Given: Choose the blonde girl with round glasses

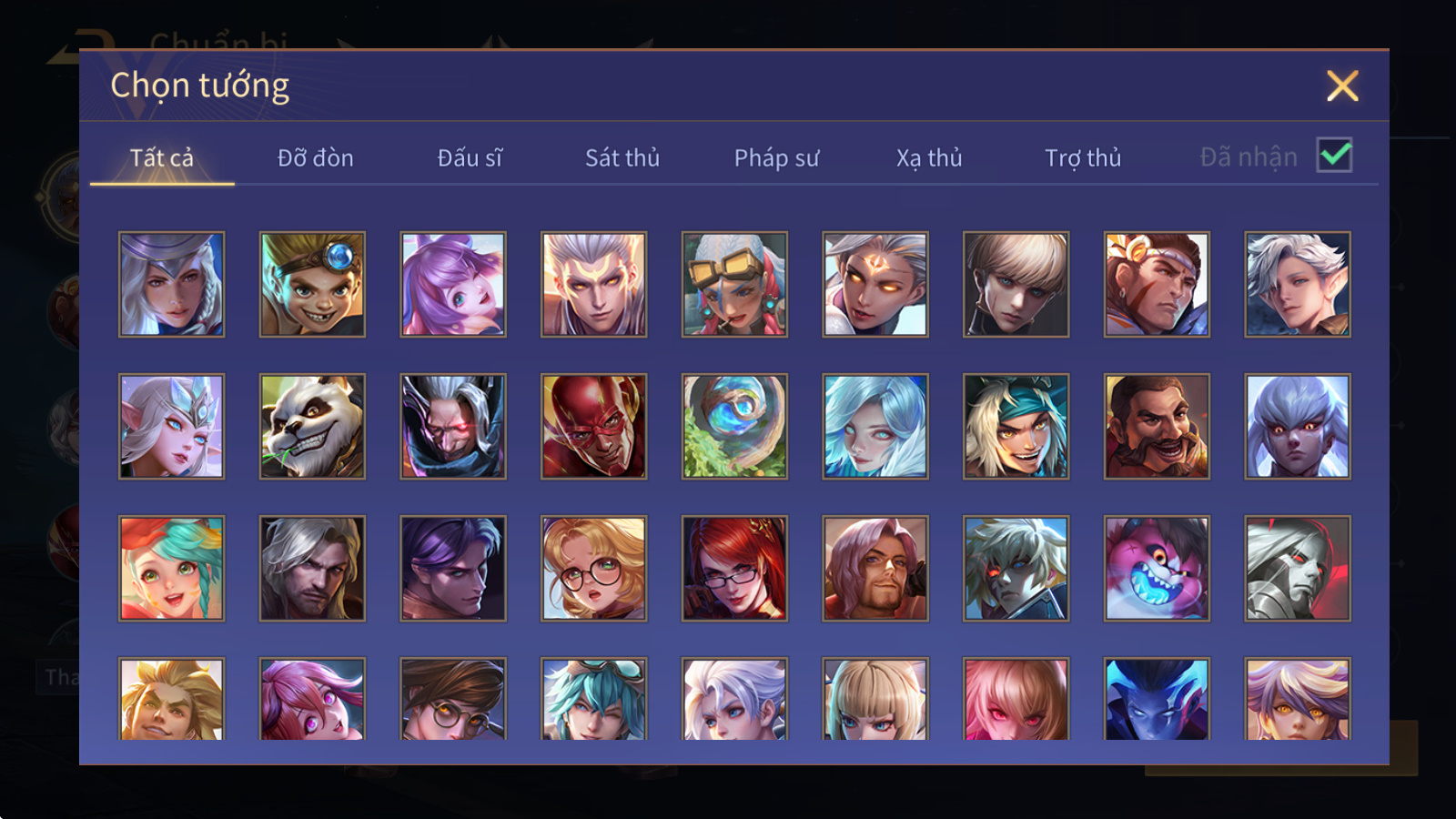Looking at the screenshot, I should pos(593,568).
